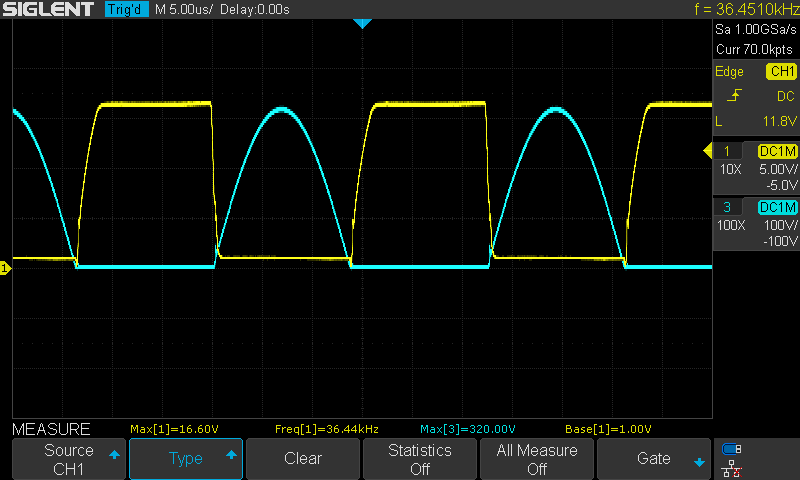This screenshot has height=480, width=800.
Task: Select the CH1 trigger source label
Action: tap(781, 71)
